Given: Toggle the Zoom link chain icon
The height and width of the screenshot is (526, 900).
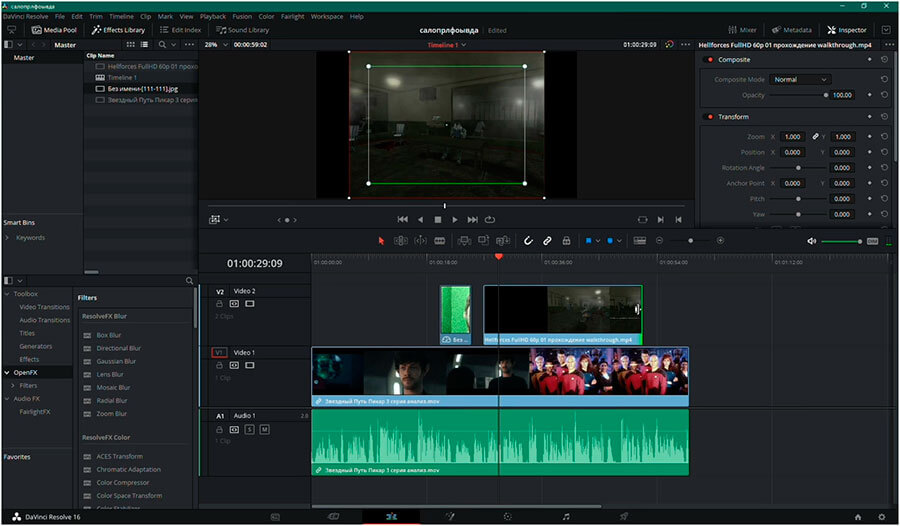Looking at the screenshot, I should click(x=815, y=137).
